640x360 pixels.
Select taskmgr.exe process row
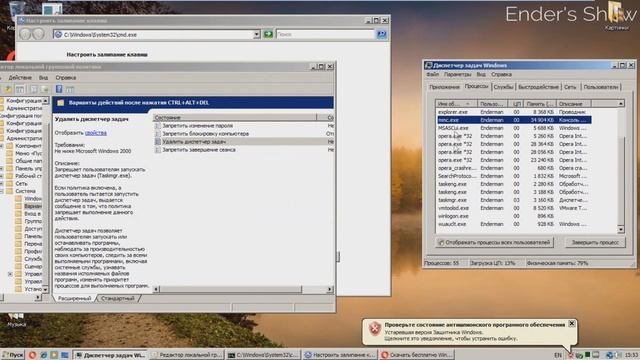coord(514,200)
